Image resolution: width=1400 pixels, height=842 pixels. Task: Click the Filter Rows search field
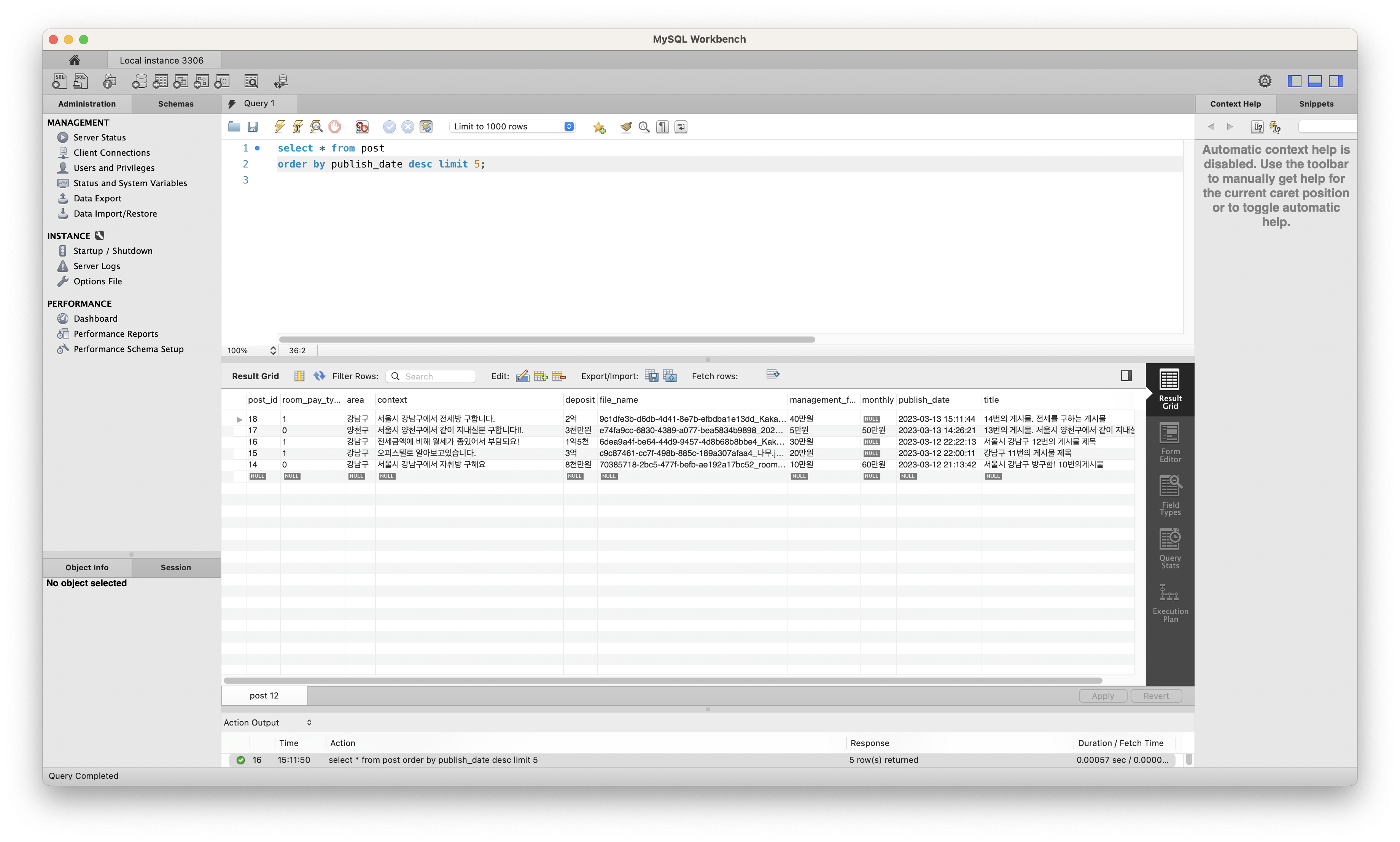431,376
